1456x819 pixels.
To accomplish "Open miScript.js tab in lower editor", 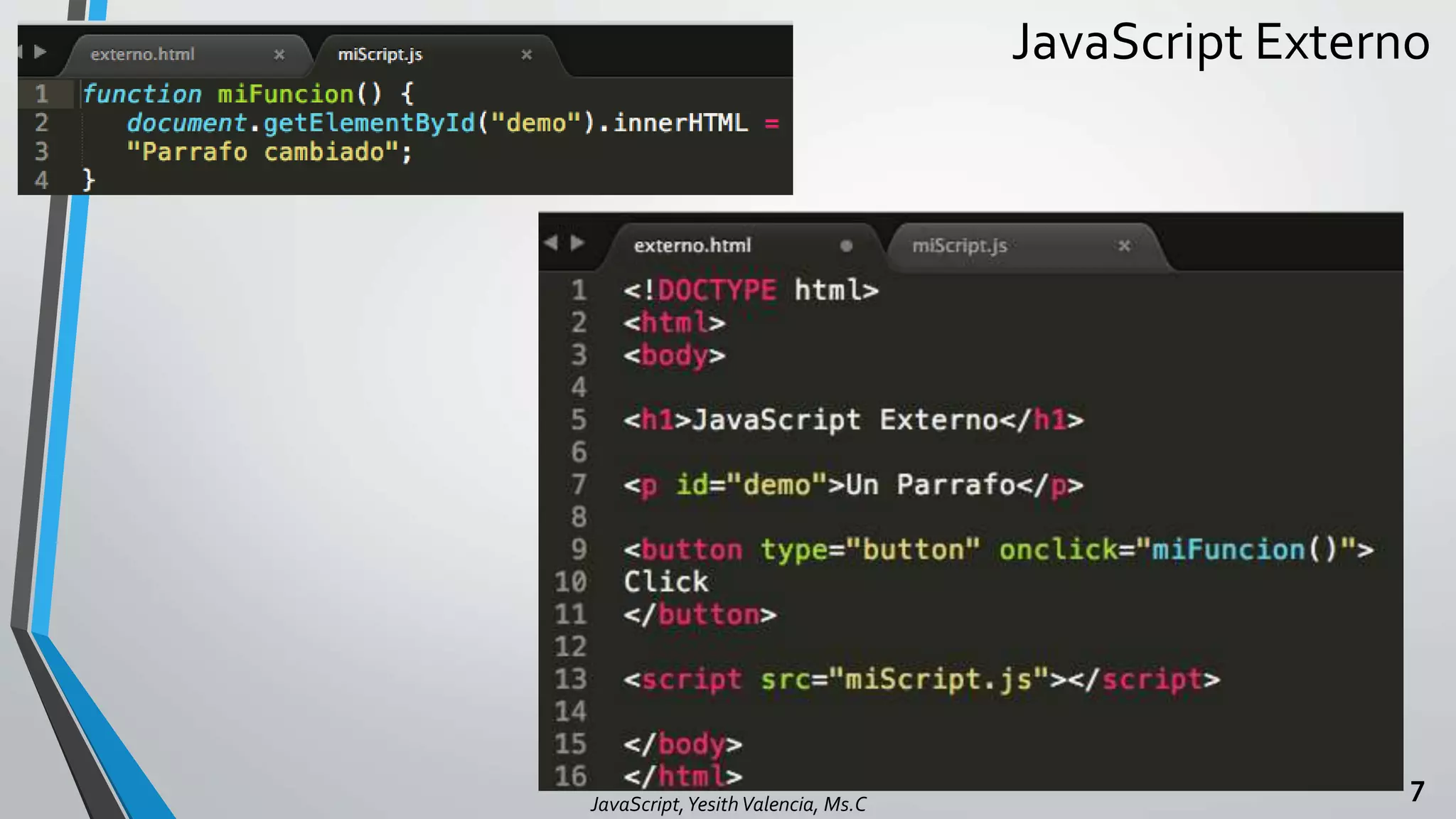I will click(x=959, y=245).
